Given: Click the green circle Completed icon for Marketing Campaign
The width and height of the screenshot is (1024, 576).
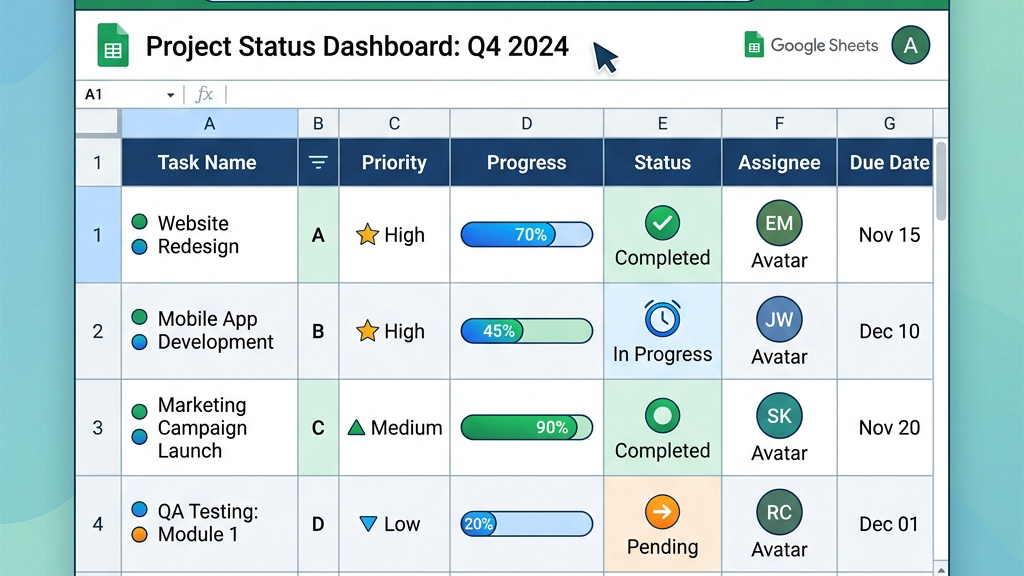Looking at the screenshot, I should (x=662, y=415).
